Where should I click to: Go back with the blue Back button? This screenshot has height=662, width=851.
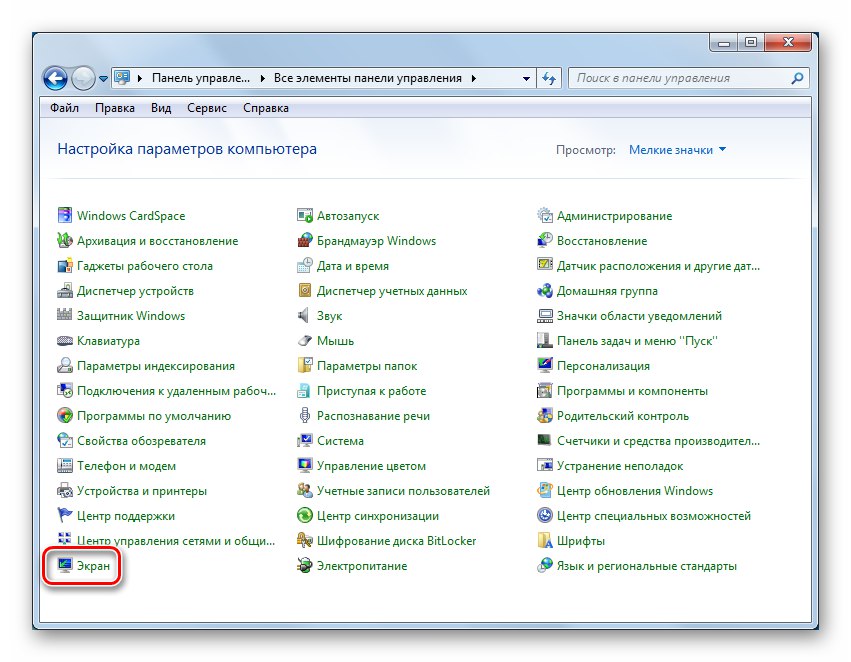pos(55,79)
